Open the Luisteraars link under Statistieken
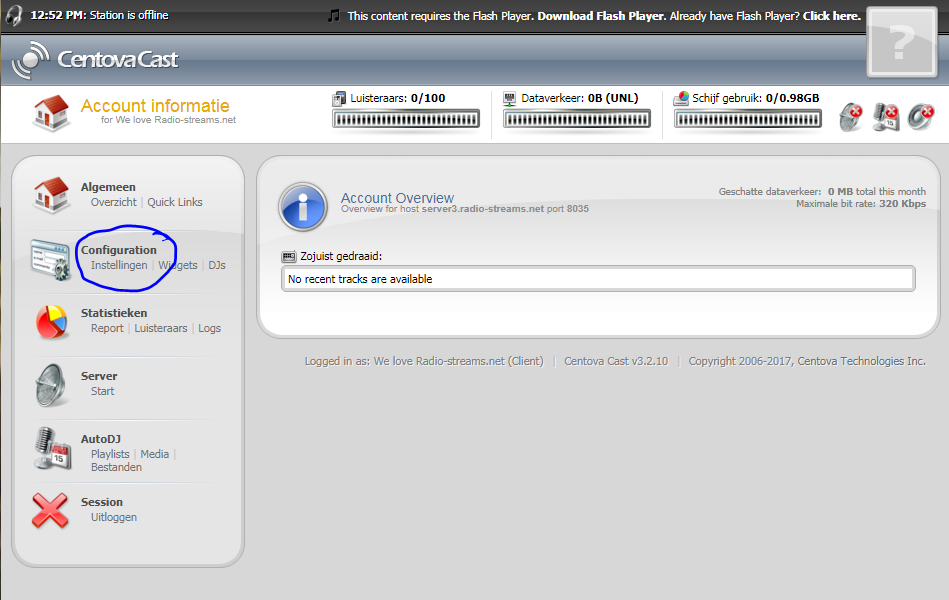 click(x=161, y=328)
